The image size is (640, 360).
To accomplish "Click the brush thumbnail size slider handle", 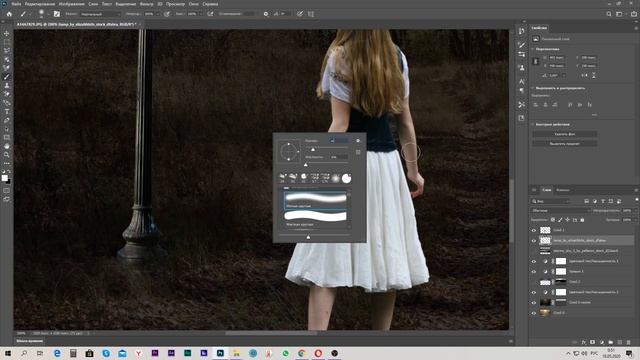I will [x=308, y=237].
